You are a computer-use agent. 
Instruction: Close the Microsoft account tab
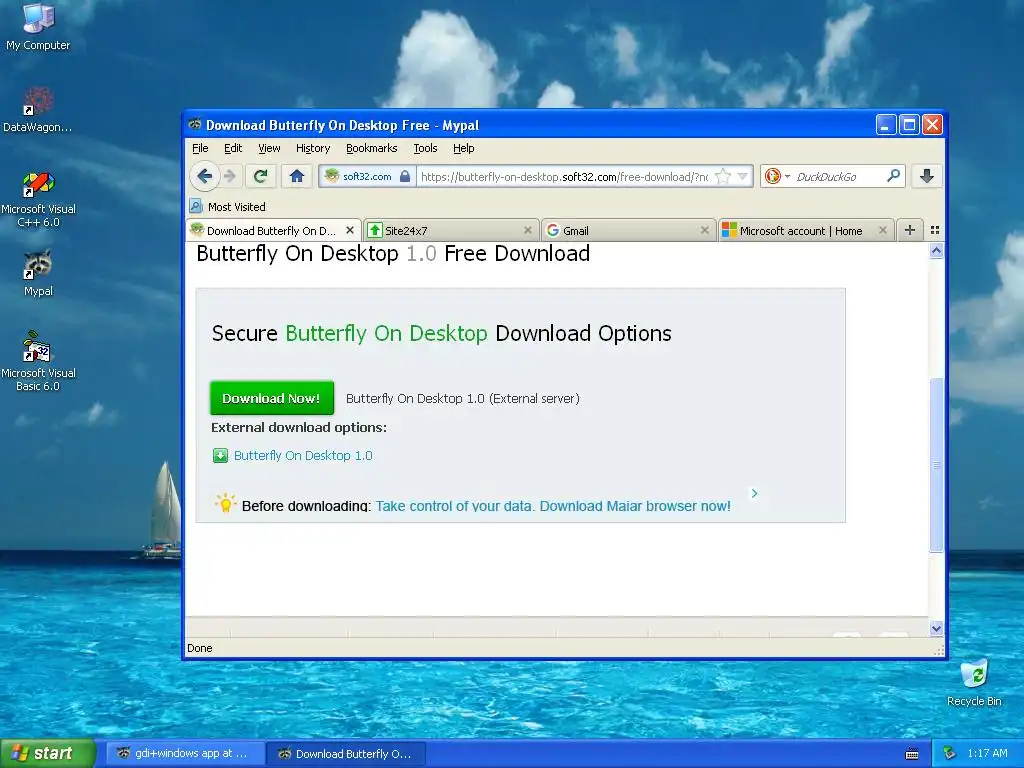883,231
